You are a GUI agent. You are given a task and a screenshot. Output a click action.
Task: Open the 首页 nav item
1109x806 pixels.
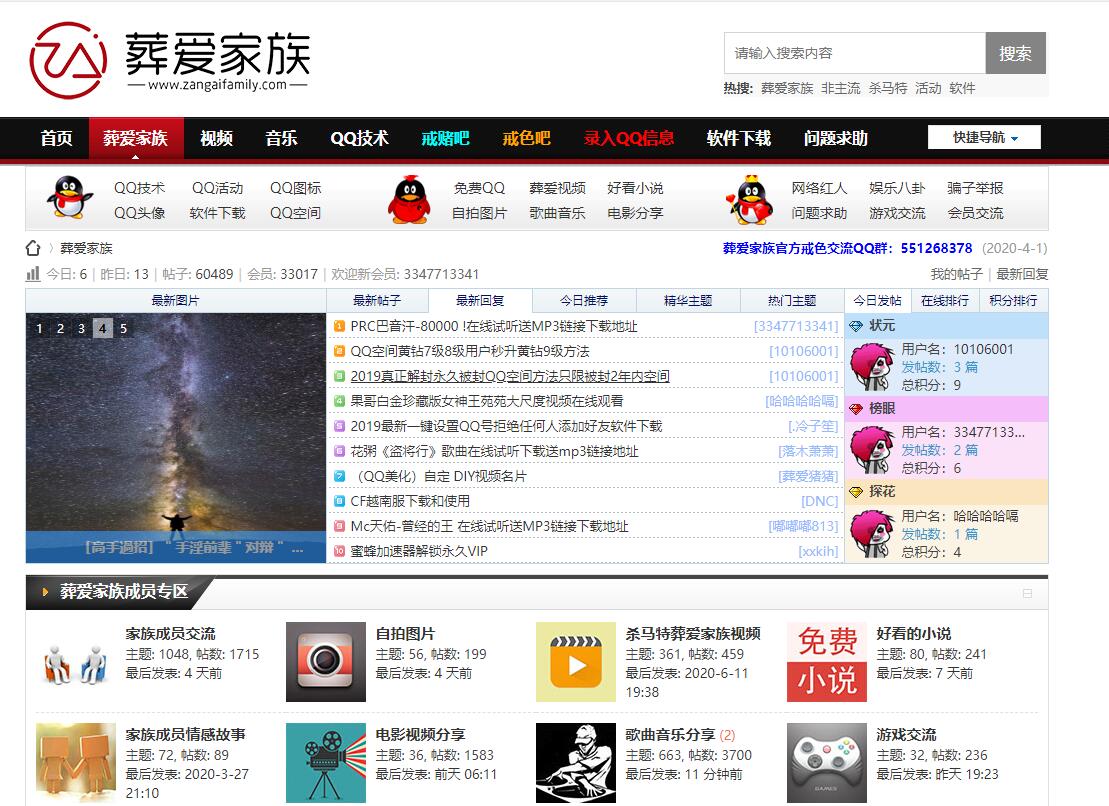coord(57,138)
